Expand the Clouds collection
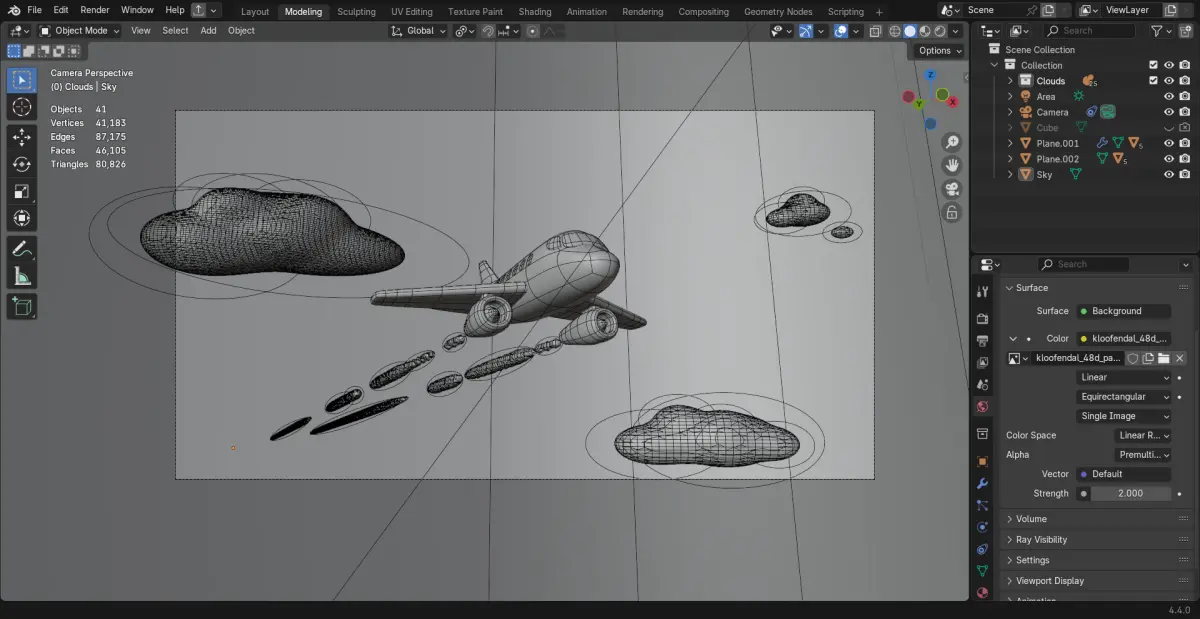 pyautogui.click(x=1010, y=81)
